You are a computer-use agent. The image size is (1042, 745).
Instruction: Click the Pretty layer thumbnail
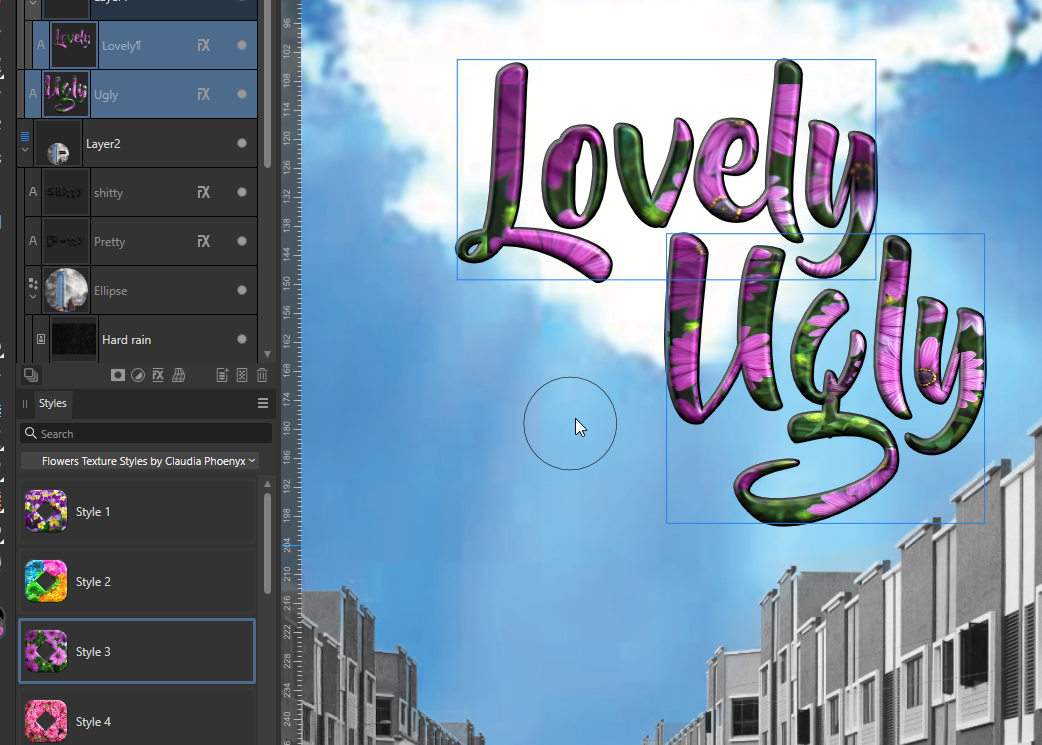(66, 241)
